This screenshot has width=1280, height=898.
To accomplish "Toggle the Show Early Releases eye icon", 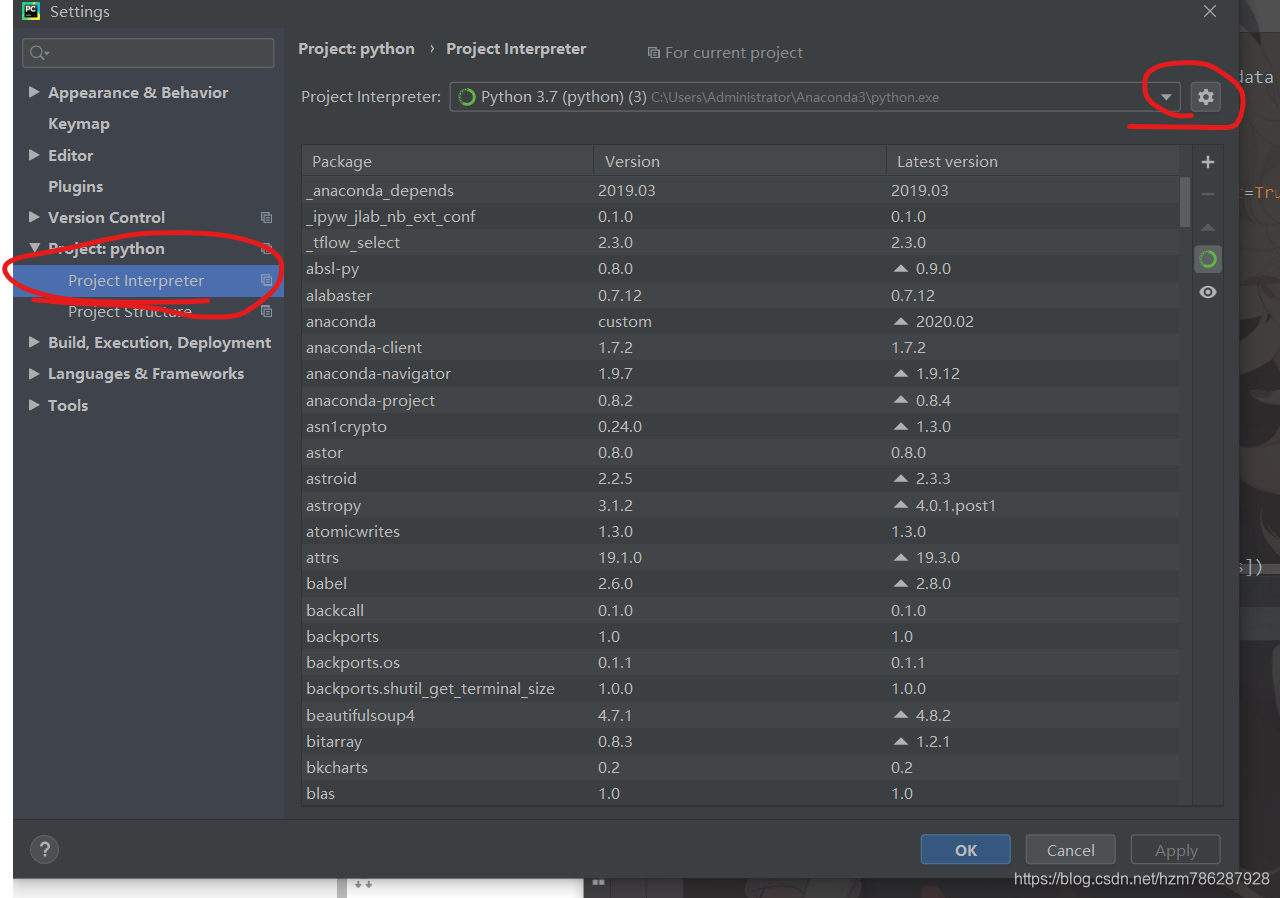I will click(1208, 292).
